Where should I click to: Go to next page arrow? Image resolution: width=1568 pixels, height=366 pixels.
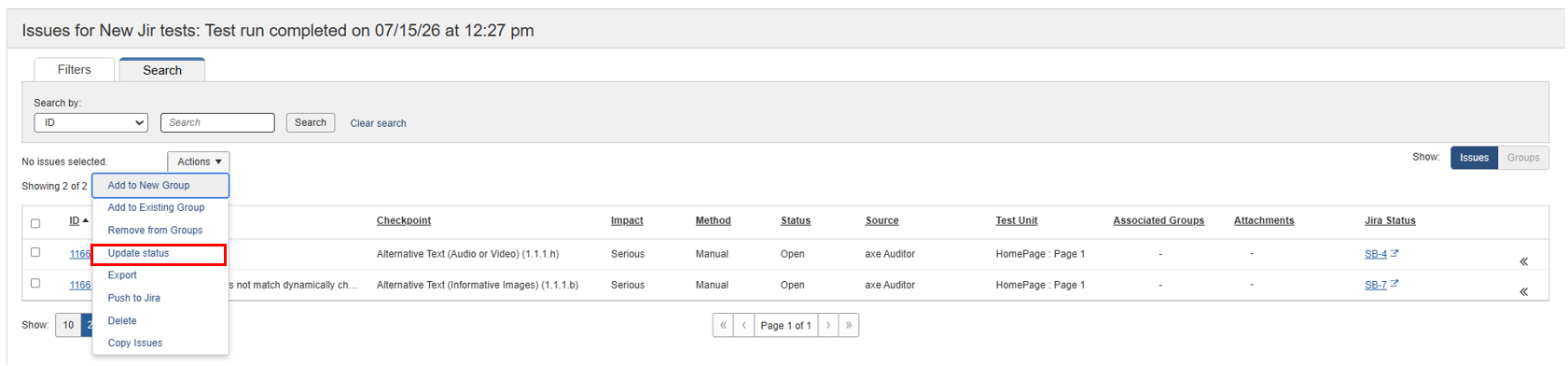827,325
